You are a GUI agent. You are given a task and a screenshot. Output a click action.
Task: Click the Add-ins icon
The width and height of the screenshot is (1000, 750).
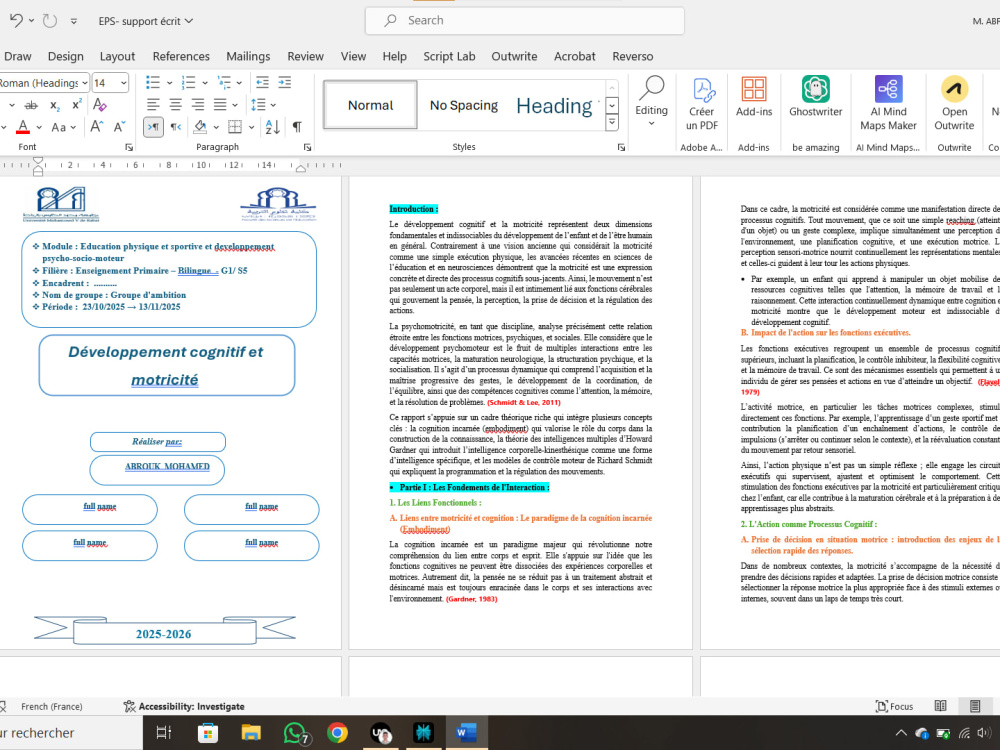tap(754, 97)
